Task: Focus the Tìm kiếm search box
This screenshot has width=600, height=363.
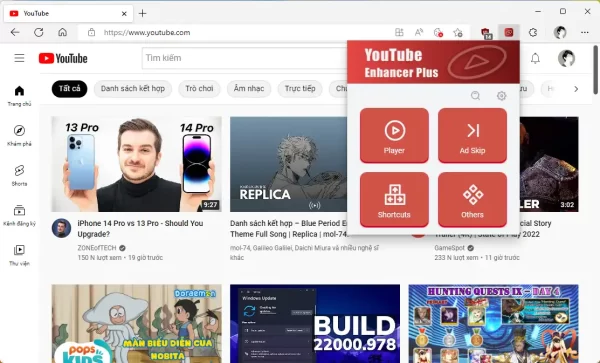Action: pyautogui.click(x=245, y=58)
